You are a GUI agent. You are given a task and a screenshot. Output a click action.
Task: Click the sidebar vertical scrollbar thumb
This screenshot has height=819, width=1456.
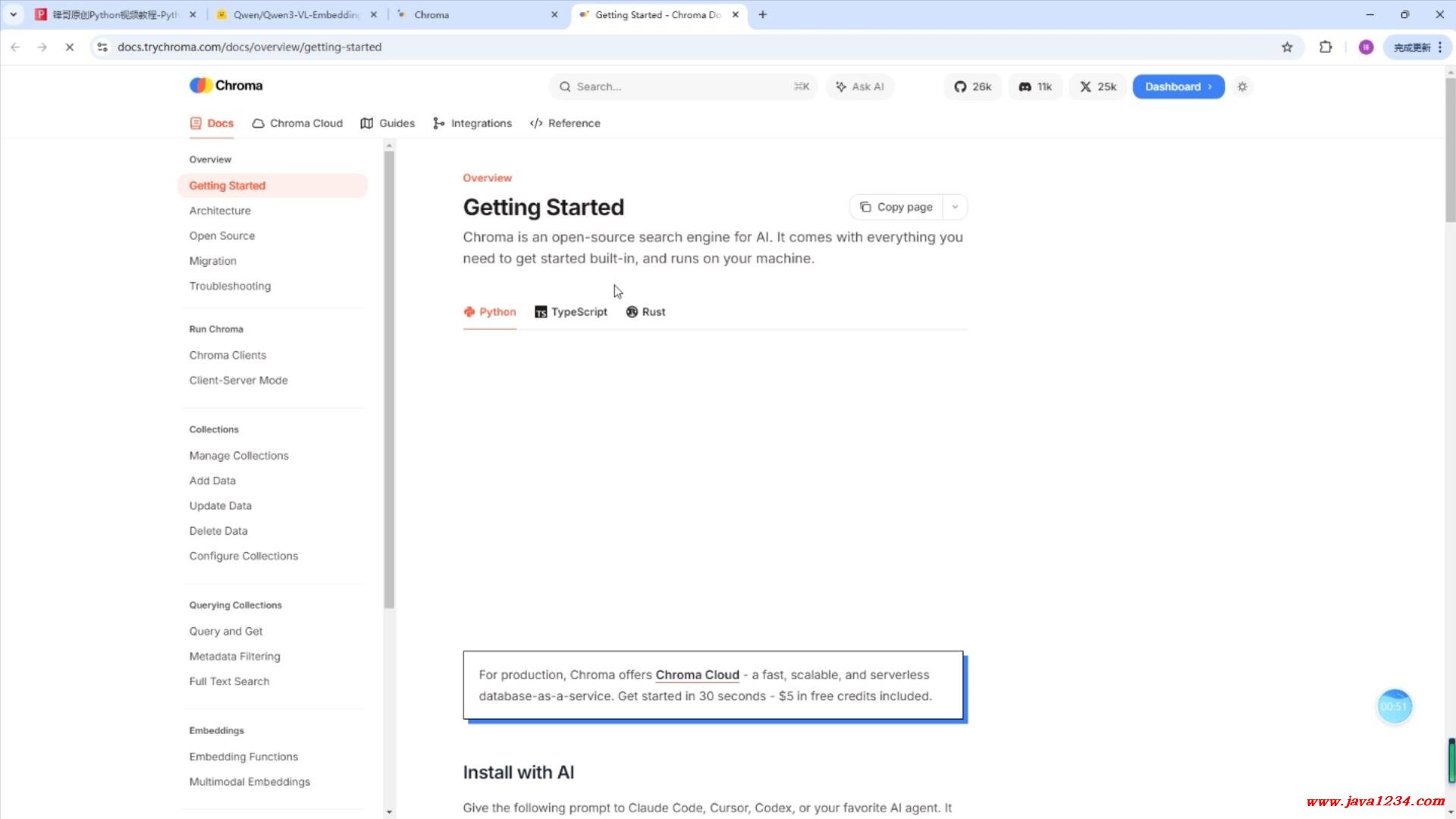point(389,379)
